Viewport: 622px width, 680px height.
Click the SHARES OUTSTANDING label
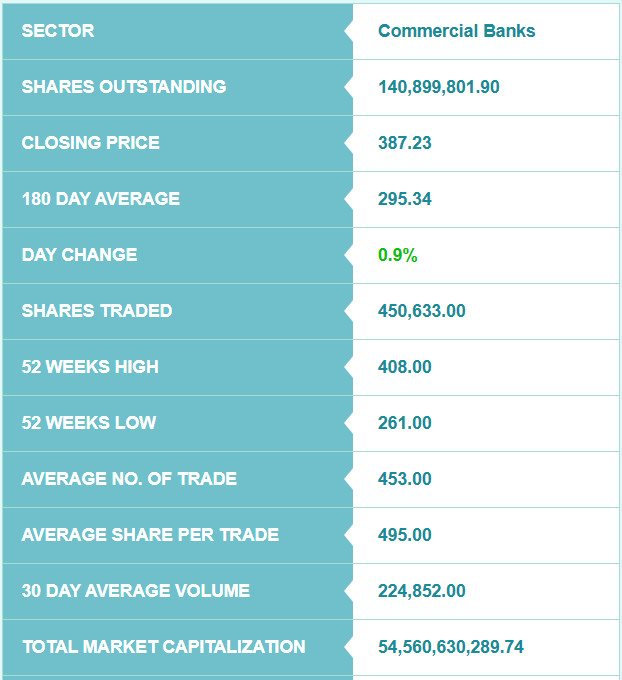coord(124,87)
